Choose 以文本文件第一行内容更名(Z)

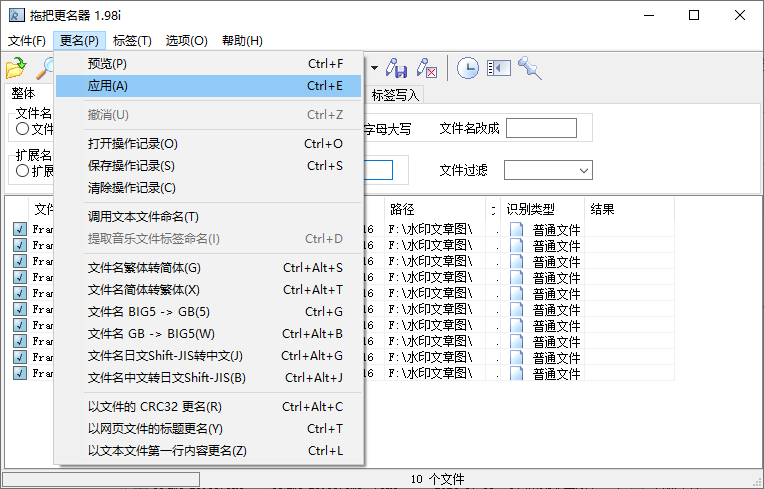(209, 451)
